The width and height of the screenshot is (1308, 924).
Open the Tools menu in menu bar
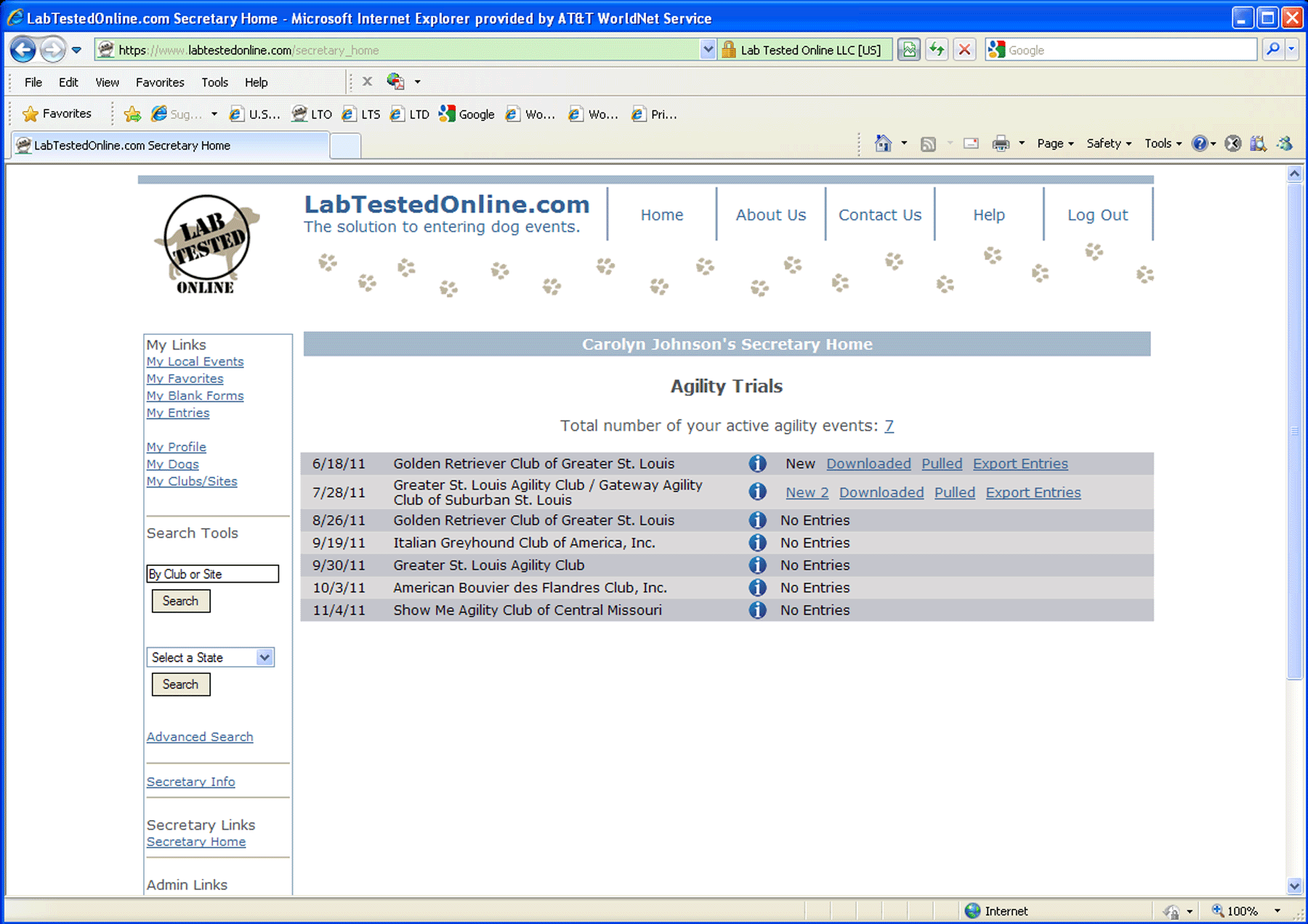click(214, 82)
